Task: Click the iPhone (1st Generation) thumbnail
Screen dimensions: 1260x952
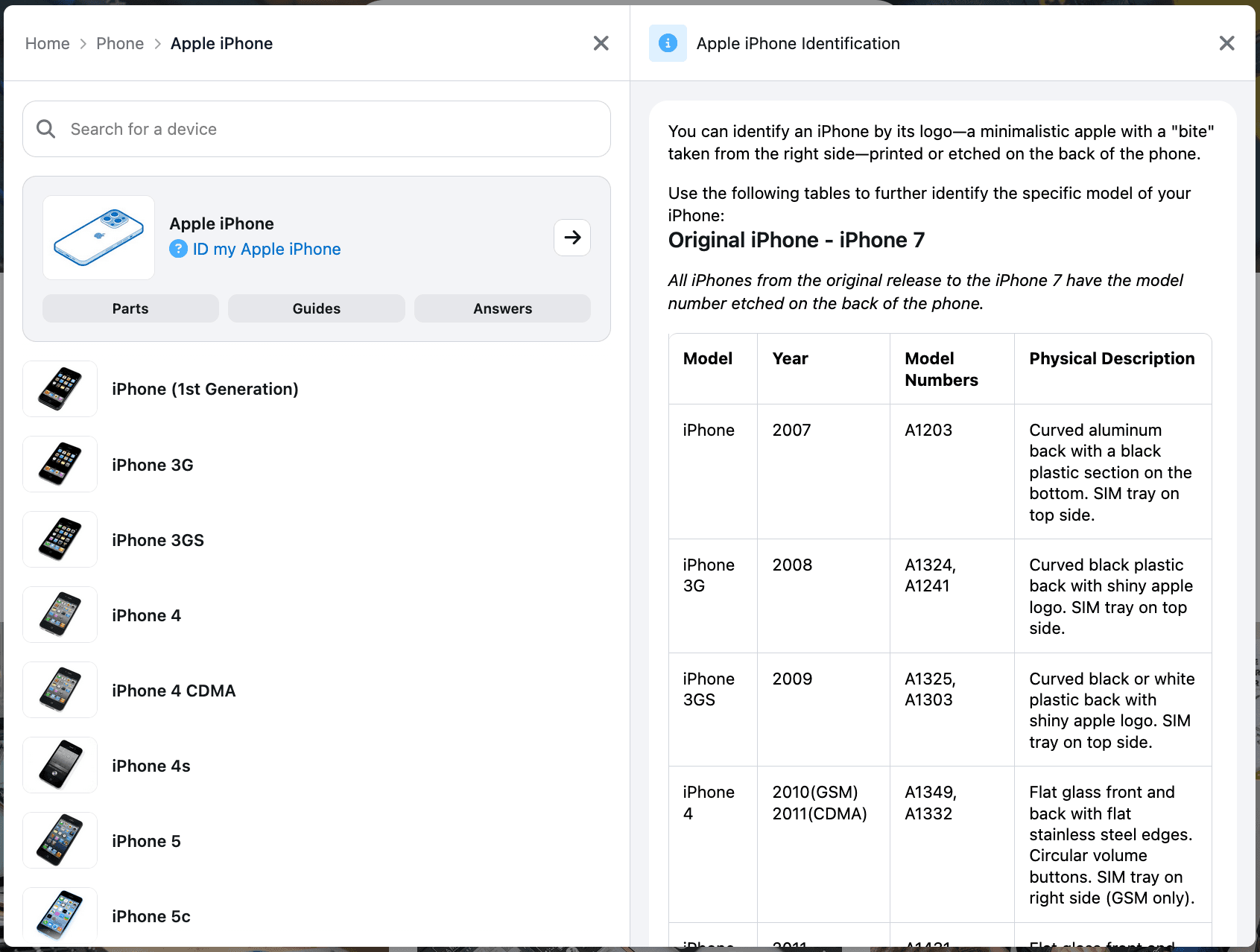Action: 60,389
